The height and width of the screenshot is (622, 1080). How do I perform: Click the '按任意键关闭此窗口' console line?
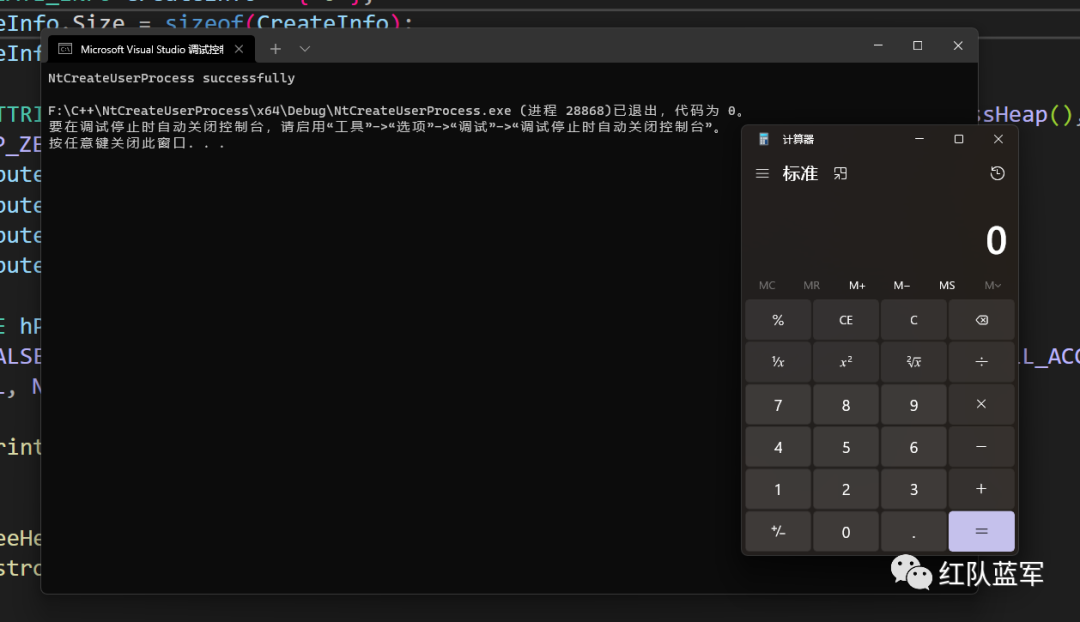pos(136,143)
